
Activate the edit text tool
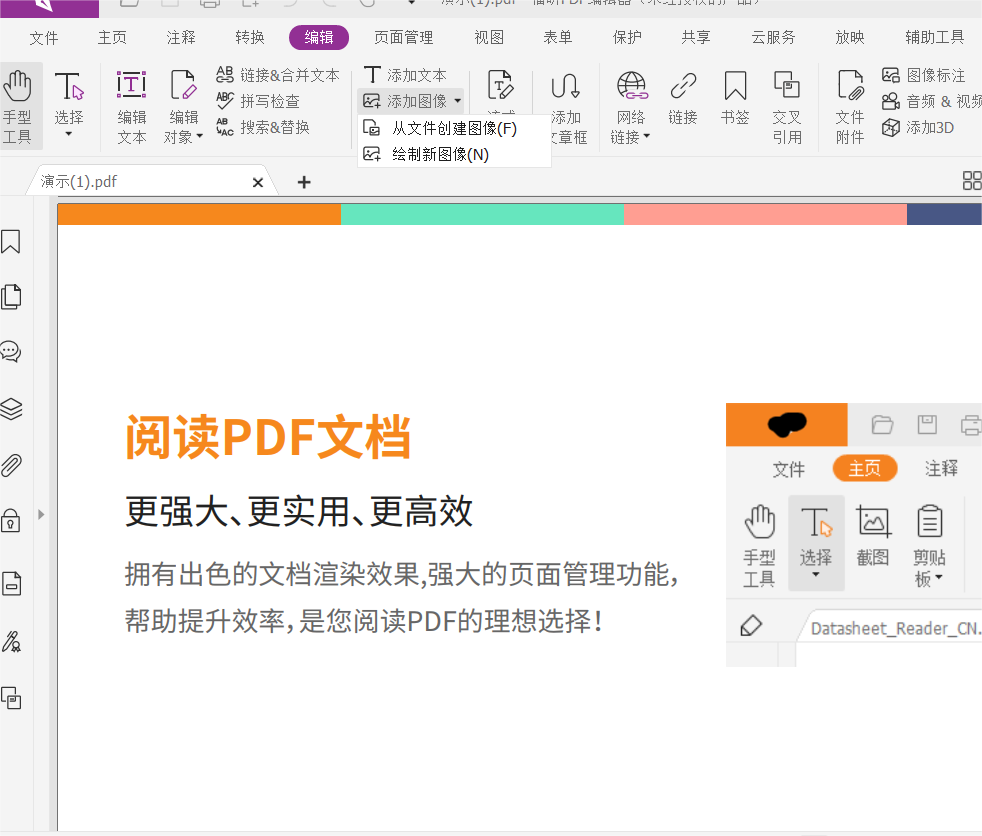tap(131, 104)
